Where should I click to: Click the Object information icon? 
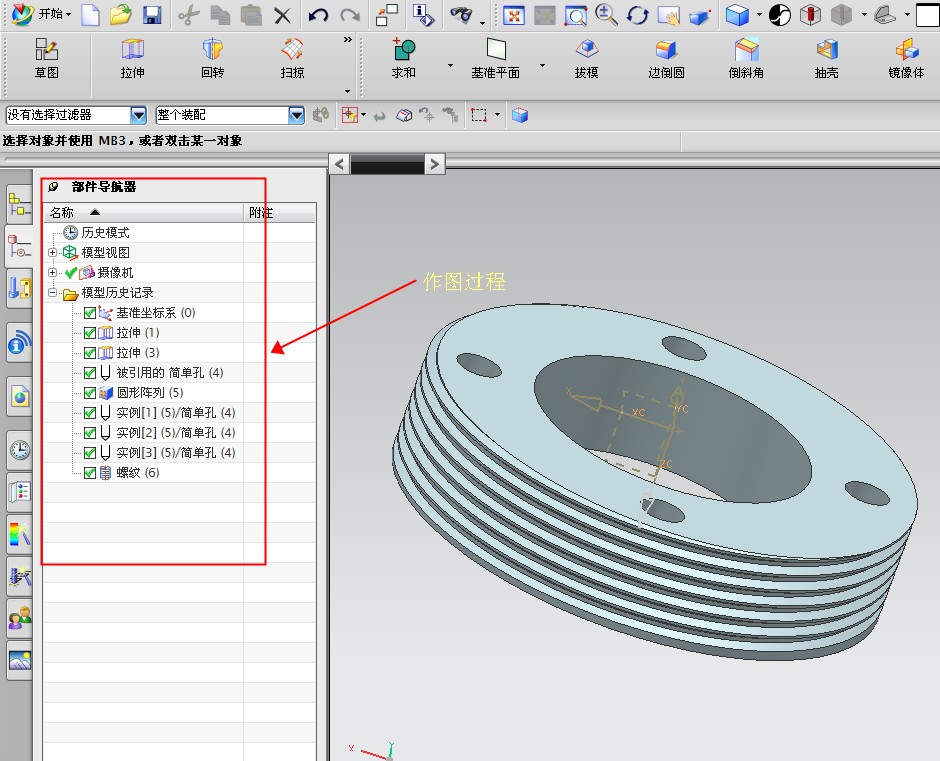coord(423,15)
